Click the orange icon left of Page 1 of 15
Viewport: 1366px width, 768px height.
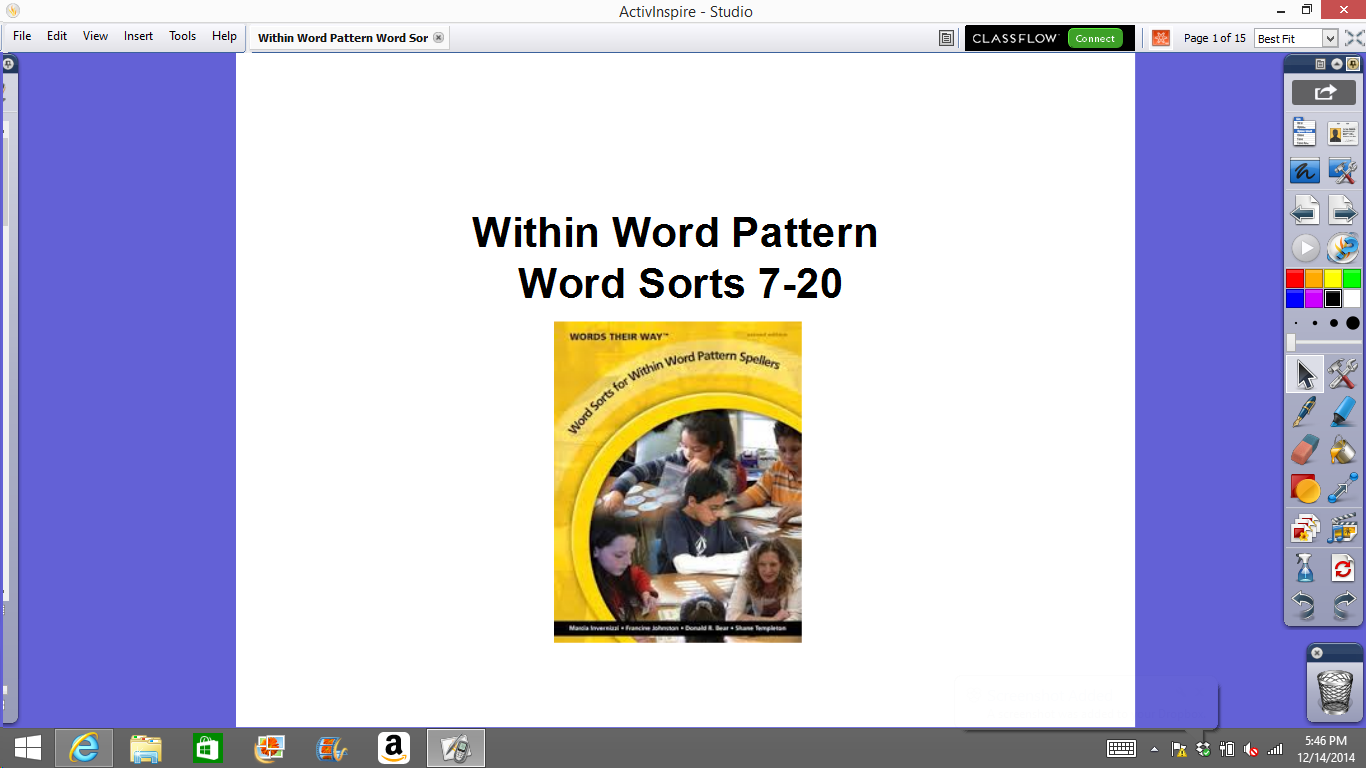[1161, 38]
